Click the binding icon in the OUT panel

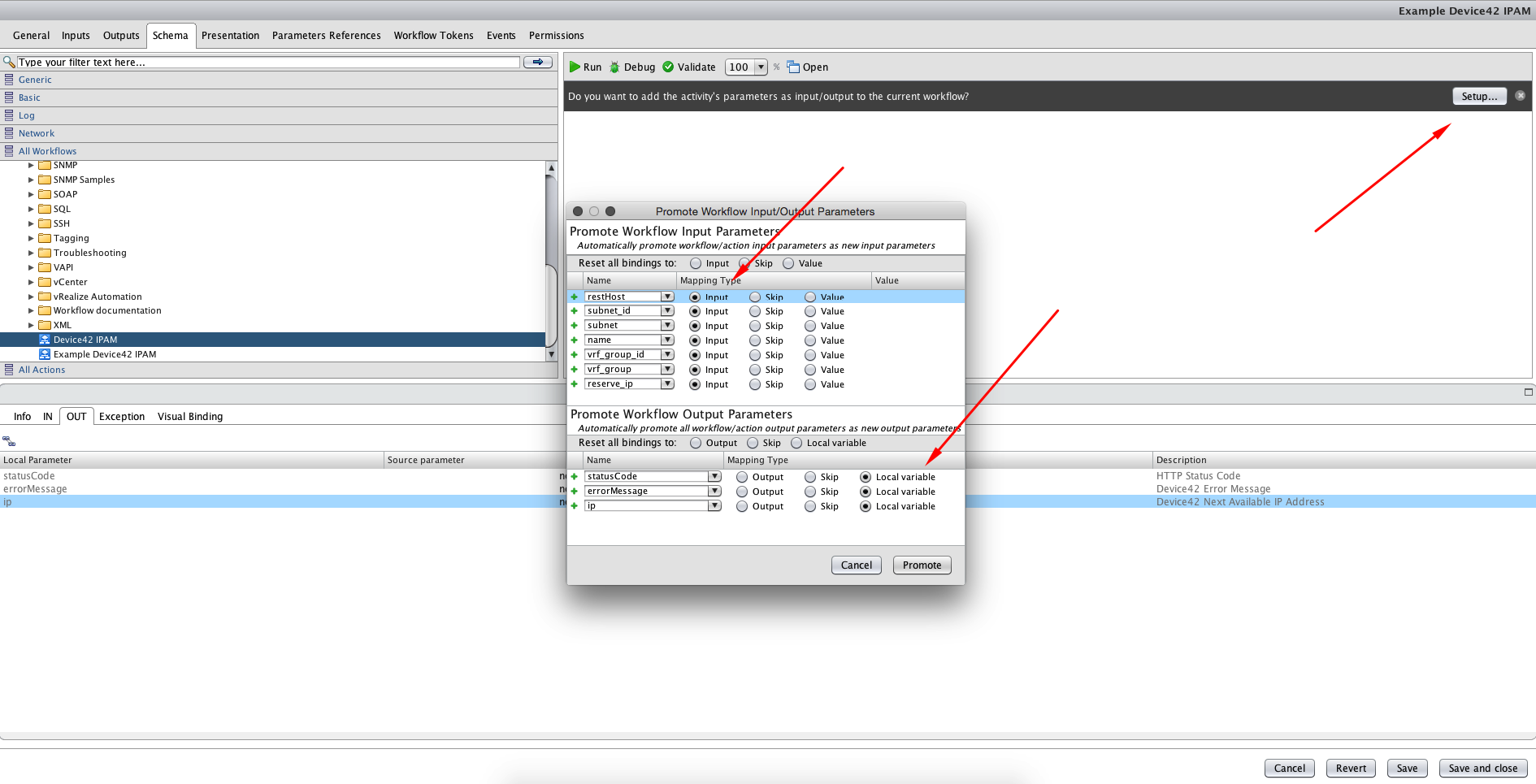(x=9, y=440)
